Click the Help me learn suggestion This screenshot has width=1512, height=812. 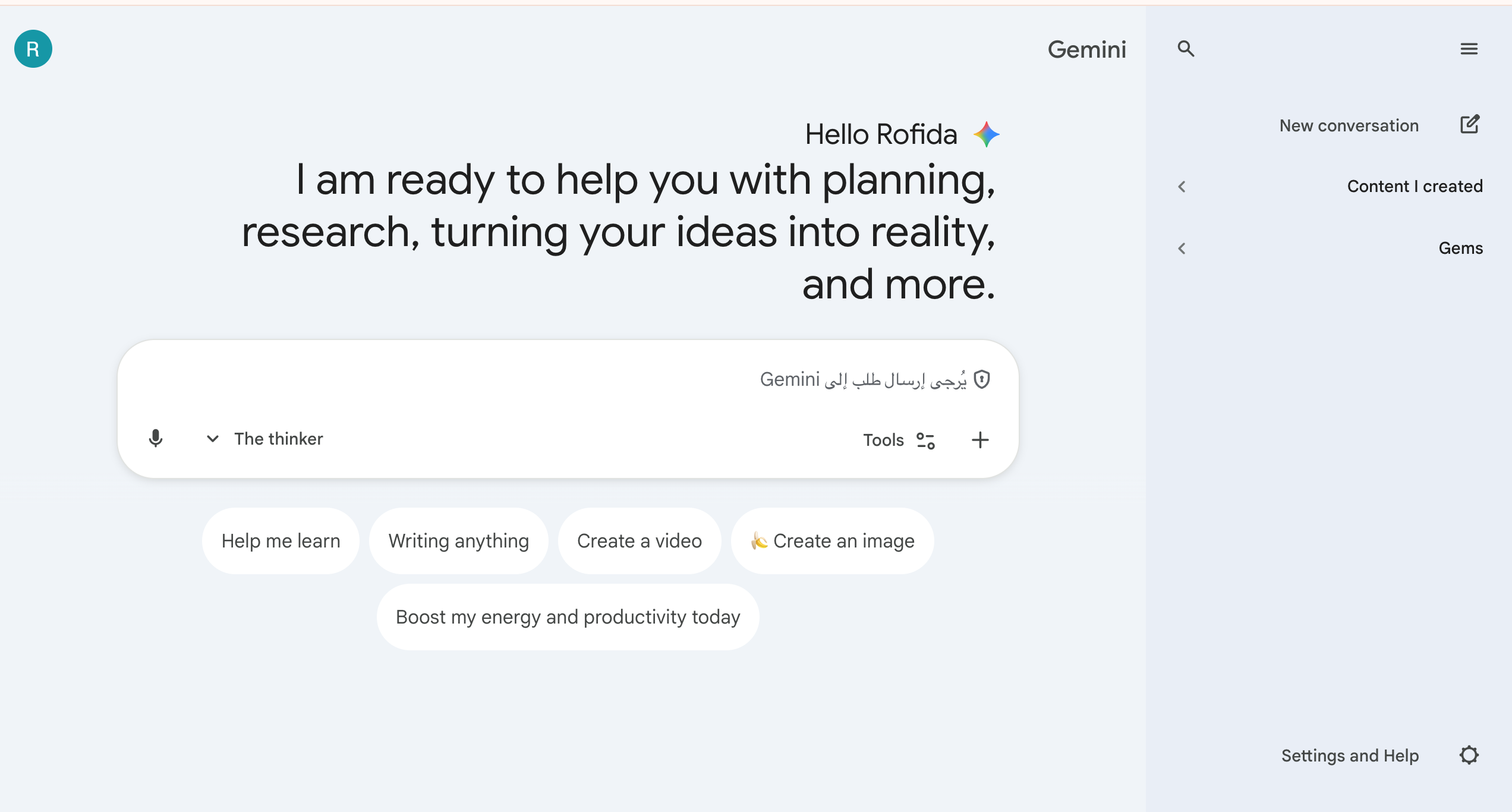click(x=281, y=540)
